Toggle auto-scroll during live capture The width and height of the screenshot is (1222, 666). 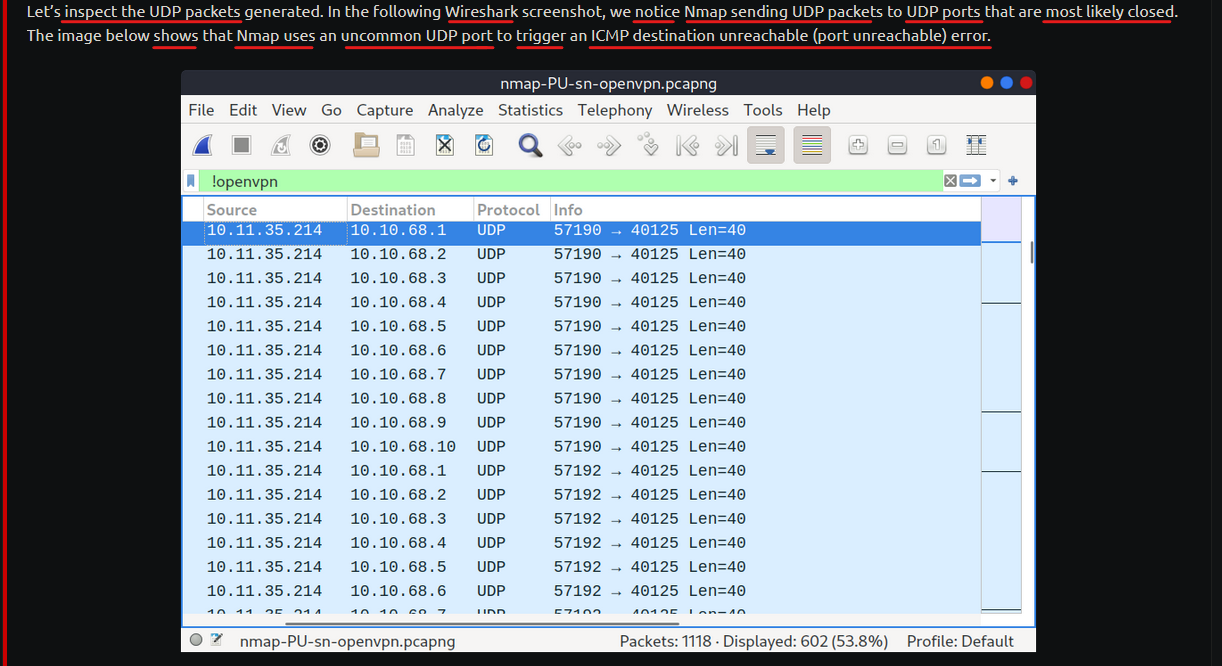click(x=766, y=146)
